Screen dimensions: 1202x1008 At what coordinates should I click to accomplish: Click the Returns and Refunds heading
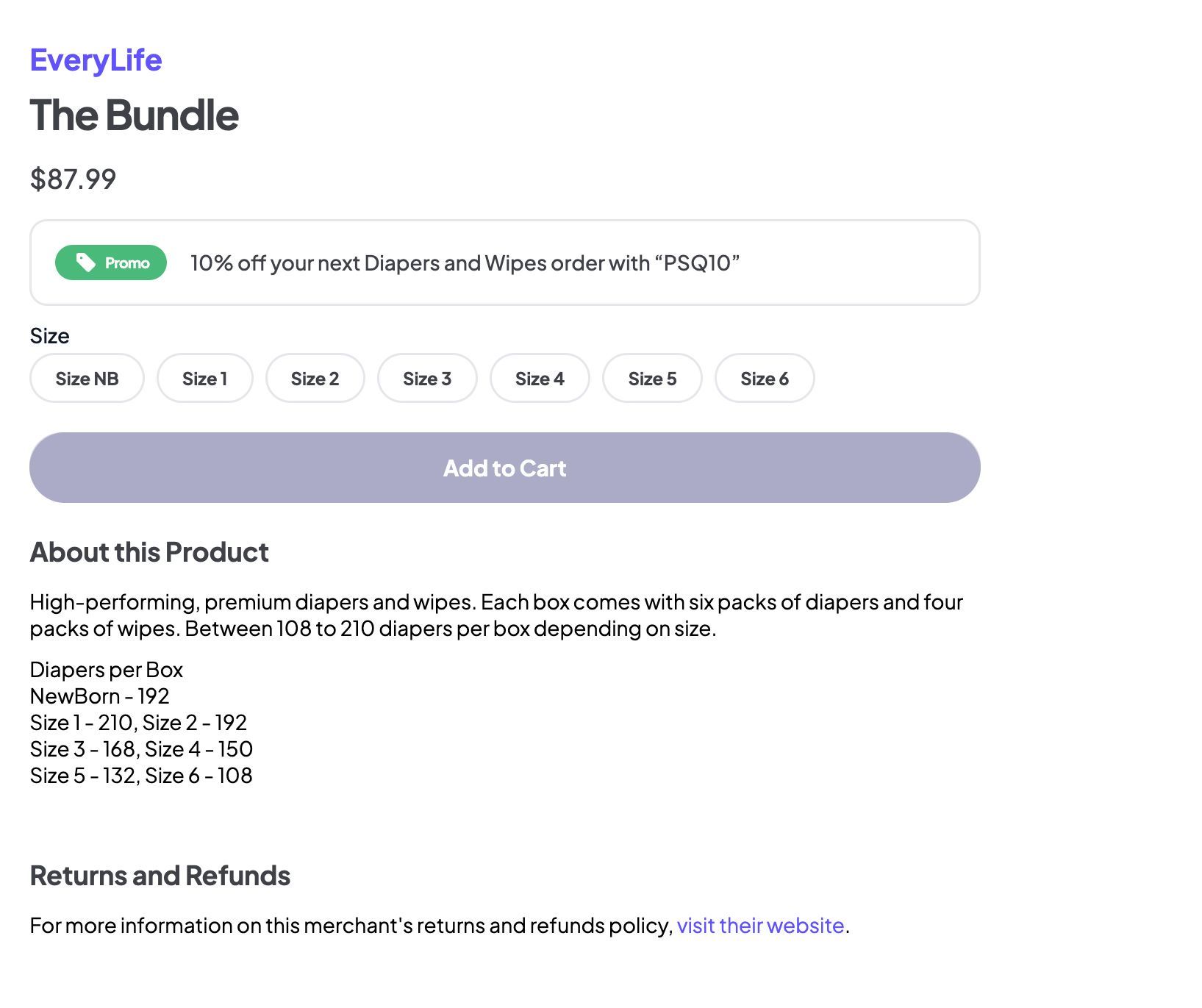pos(160,876)
